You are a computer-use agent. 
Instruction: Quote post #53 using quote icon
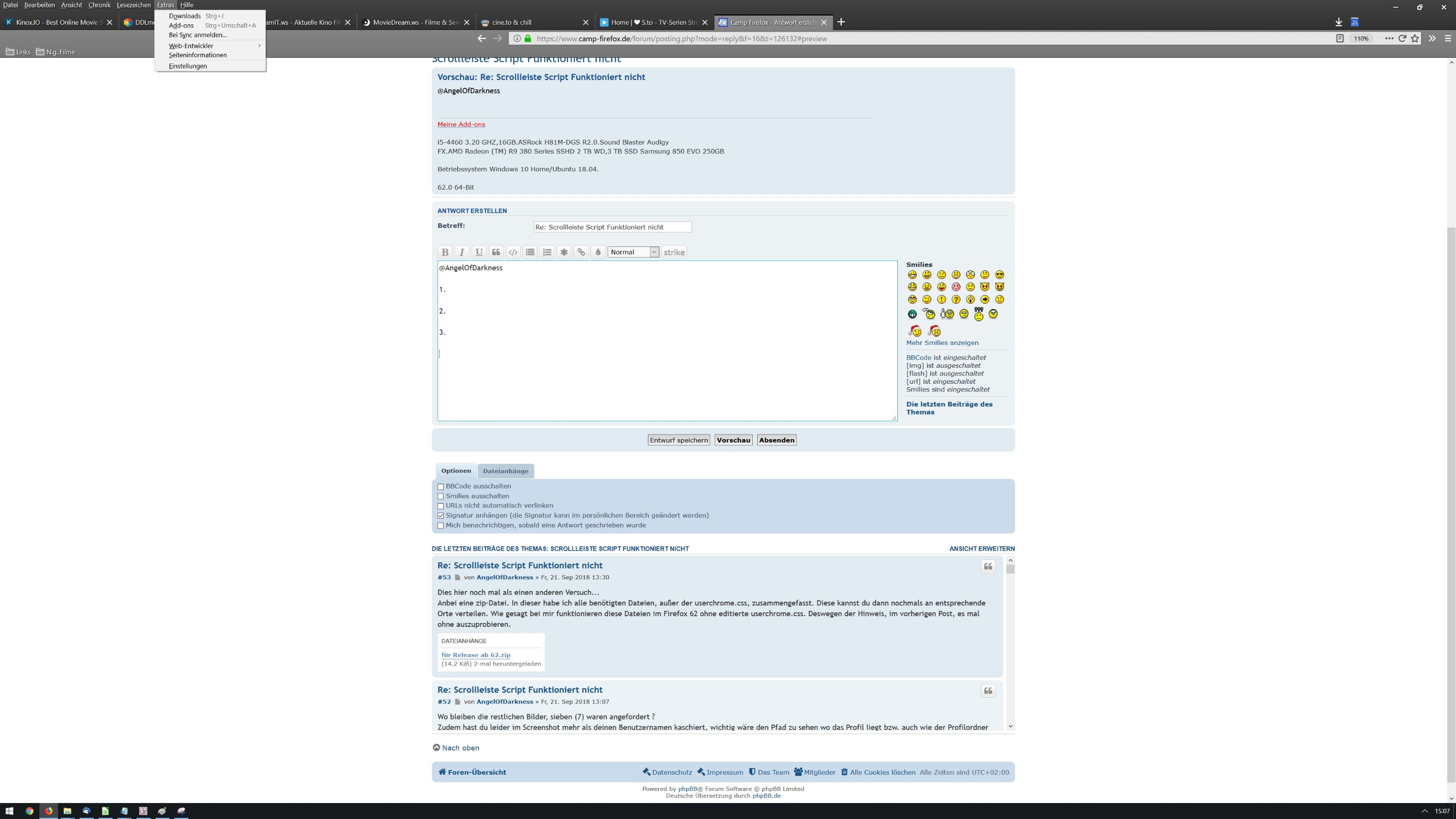click(x=988, y=566)
